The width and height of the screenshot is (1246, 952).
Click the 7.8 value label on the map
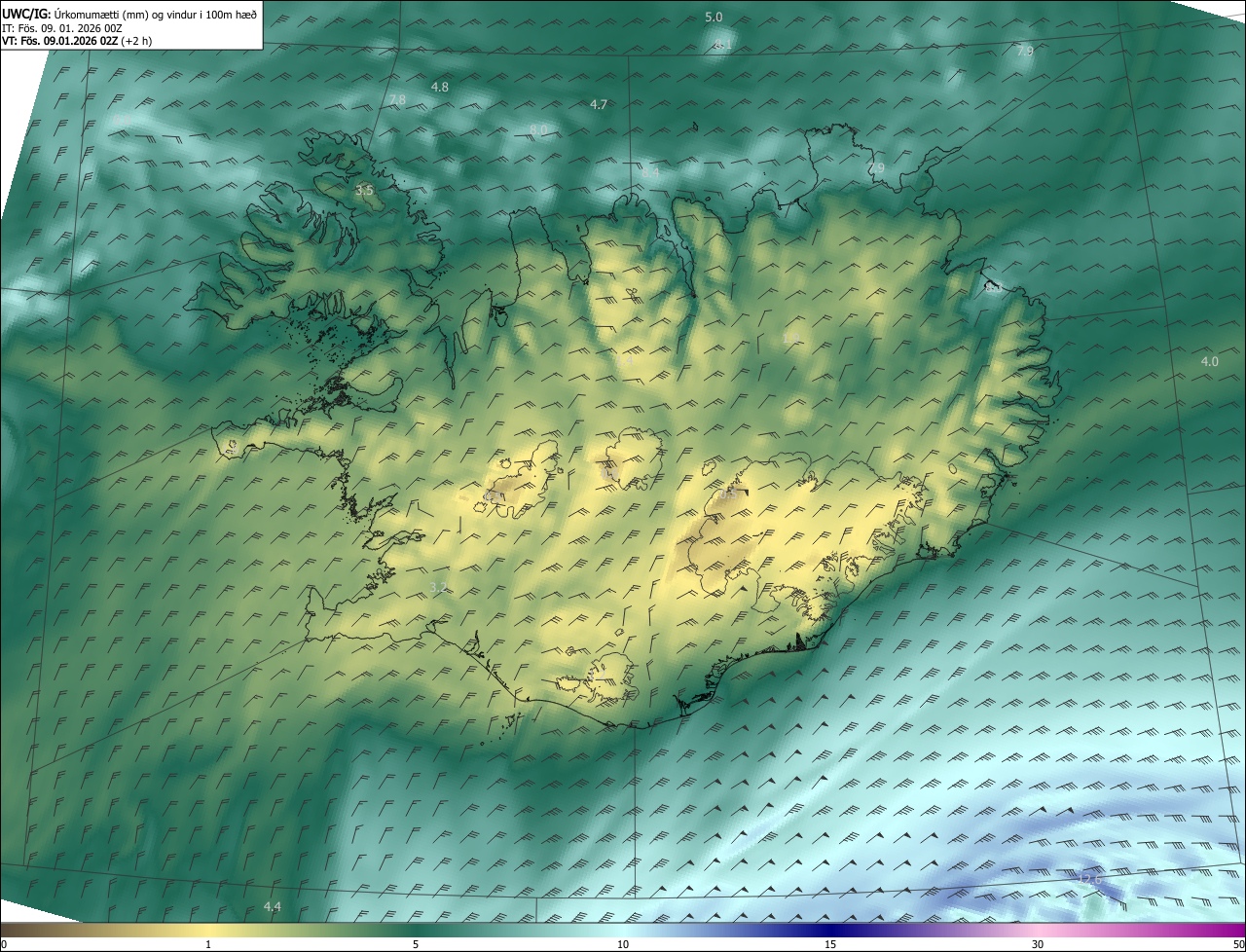(x=397, y=100)
